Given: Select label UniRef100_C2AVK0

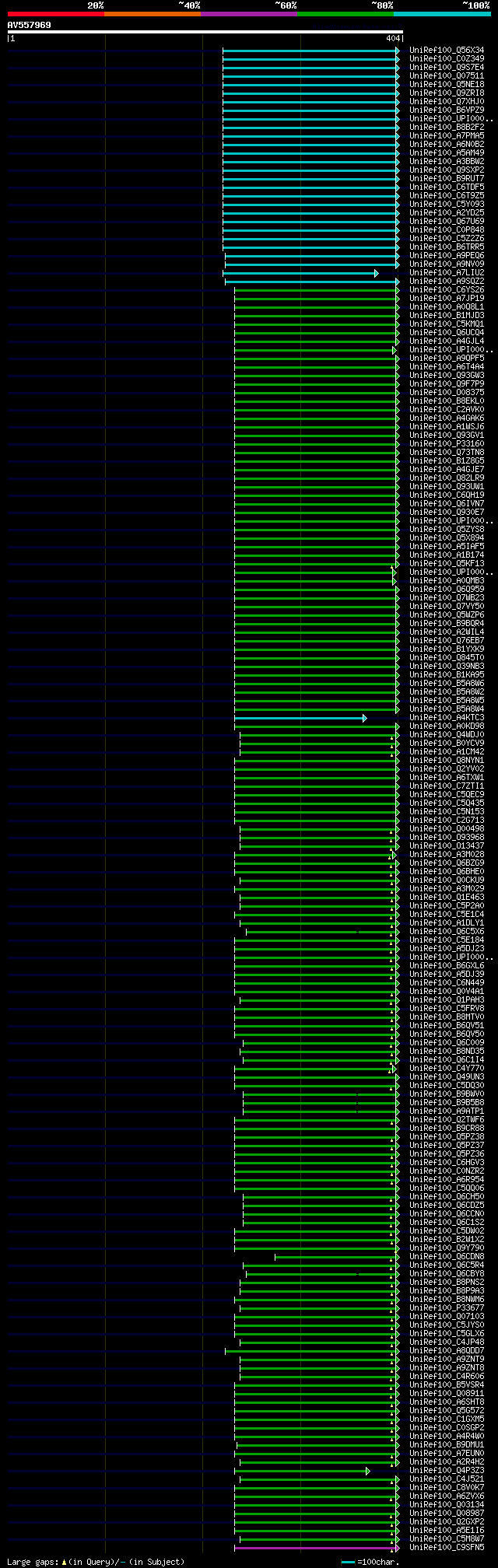Looking at the screenshot, I should click(x=447, y=410).
